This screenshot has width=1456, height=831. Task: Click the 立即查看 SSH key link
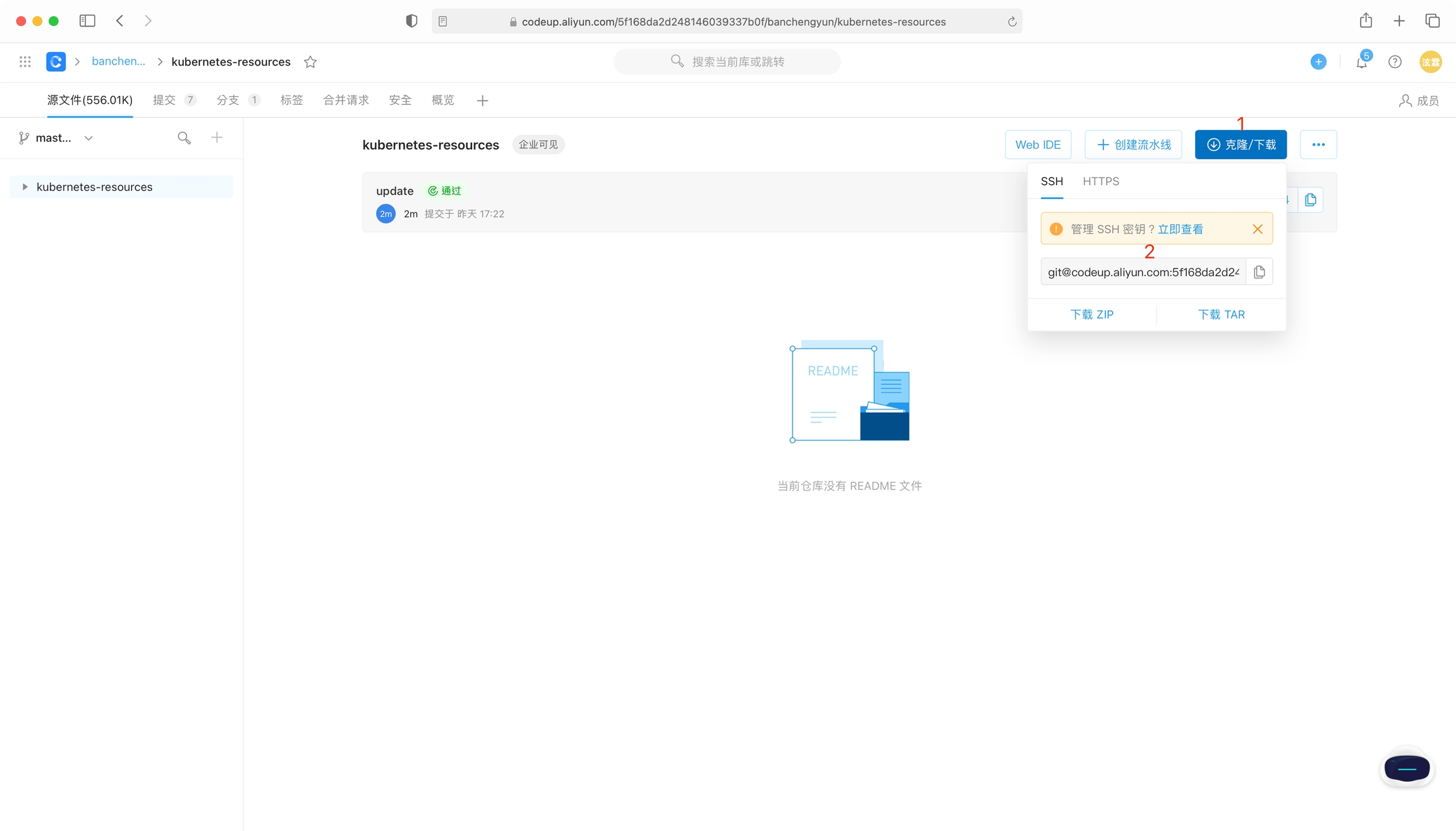(x=1180, y=229)
